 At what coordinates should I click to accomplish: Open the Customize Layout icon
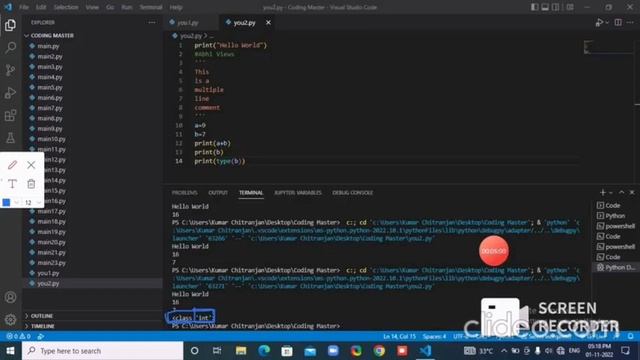pos(570,7)
